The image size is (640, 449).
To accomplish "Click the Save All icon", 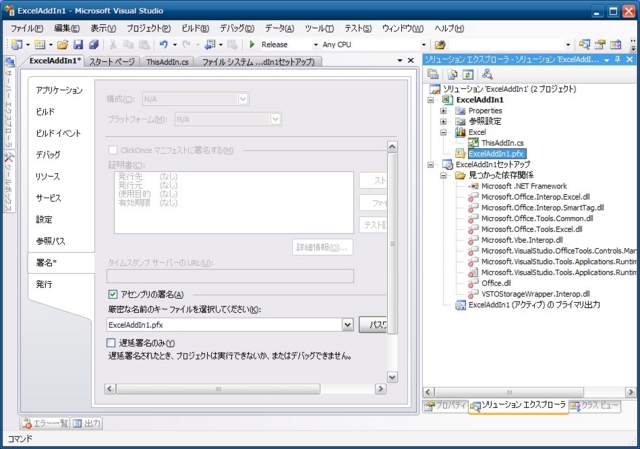I will tap(94, 44).
